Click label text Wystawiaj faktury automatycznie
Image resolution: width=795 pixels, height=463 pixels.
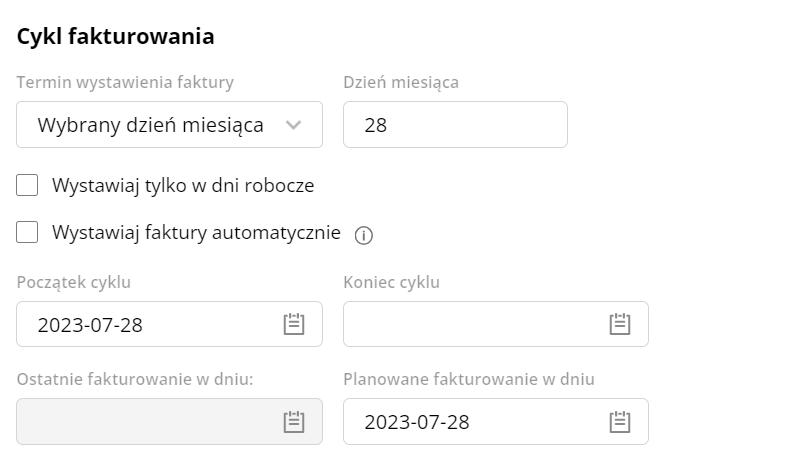[196, 233]
